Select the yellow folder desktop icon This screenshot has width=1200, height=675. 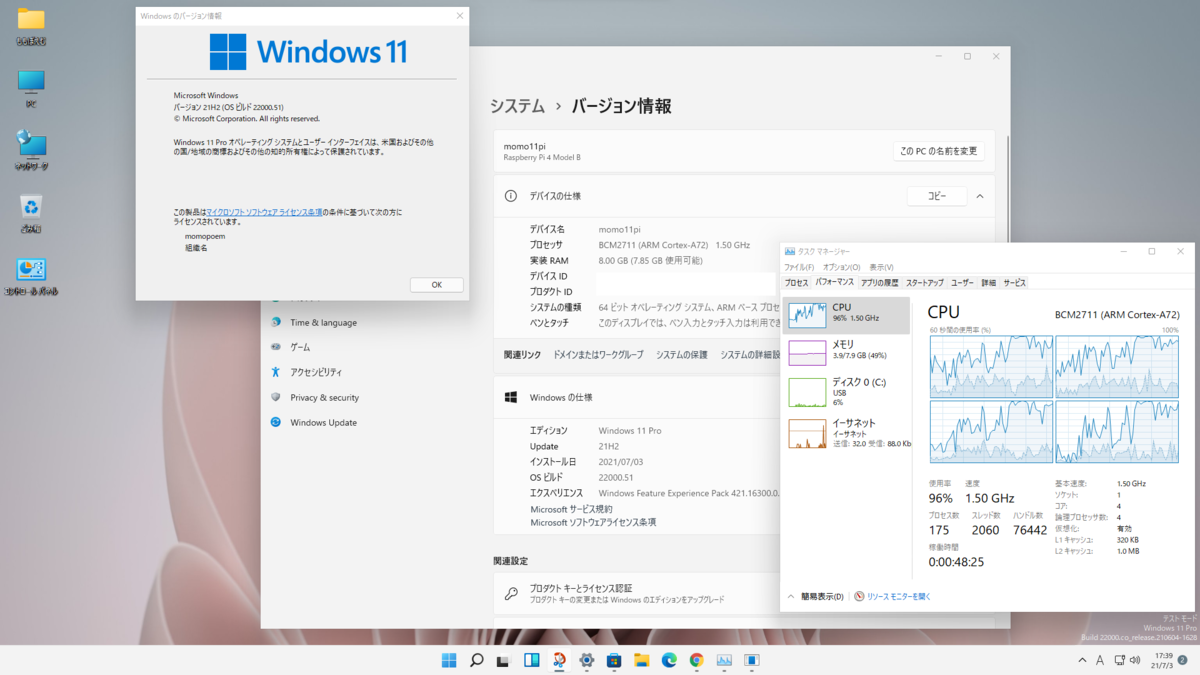[31, 27]
